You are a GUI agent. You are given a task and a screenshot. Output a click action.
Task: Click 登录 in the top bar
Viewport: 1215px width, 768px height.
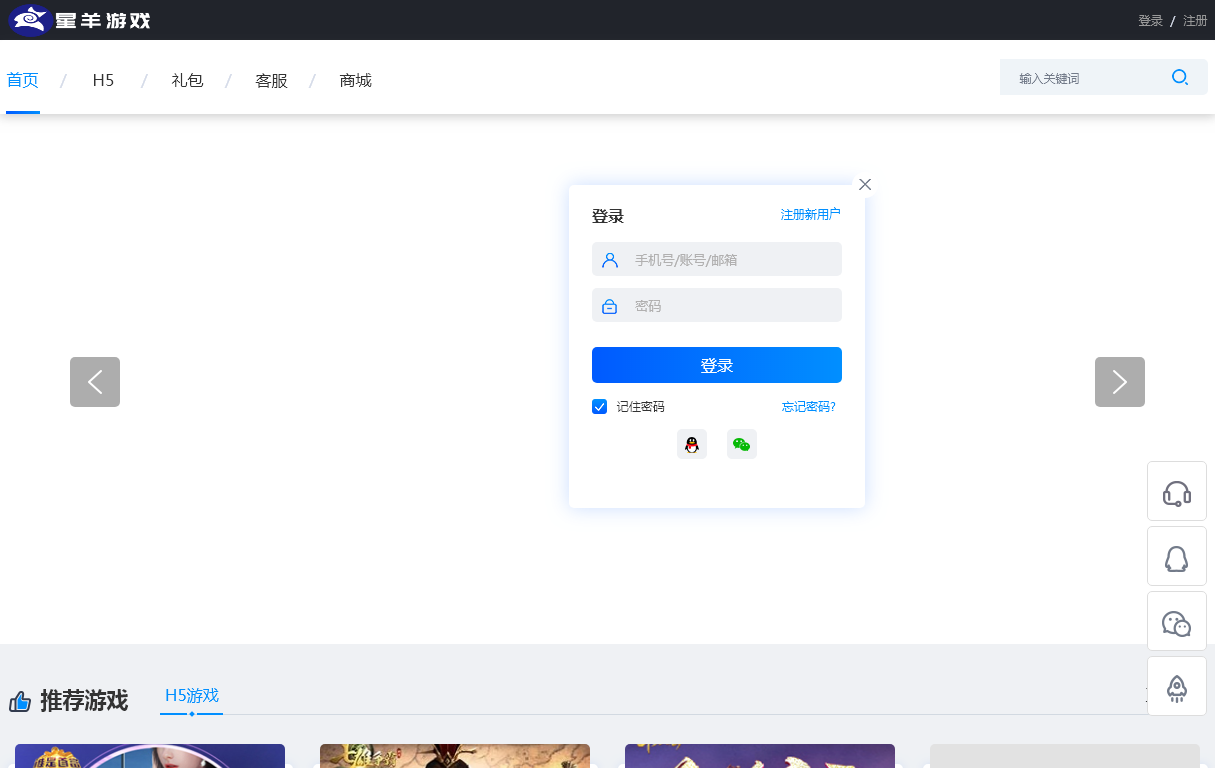click(1150, 20)
